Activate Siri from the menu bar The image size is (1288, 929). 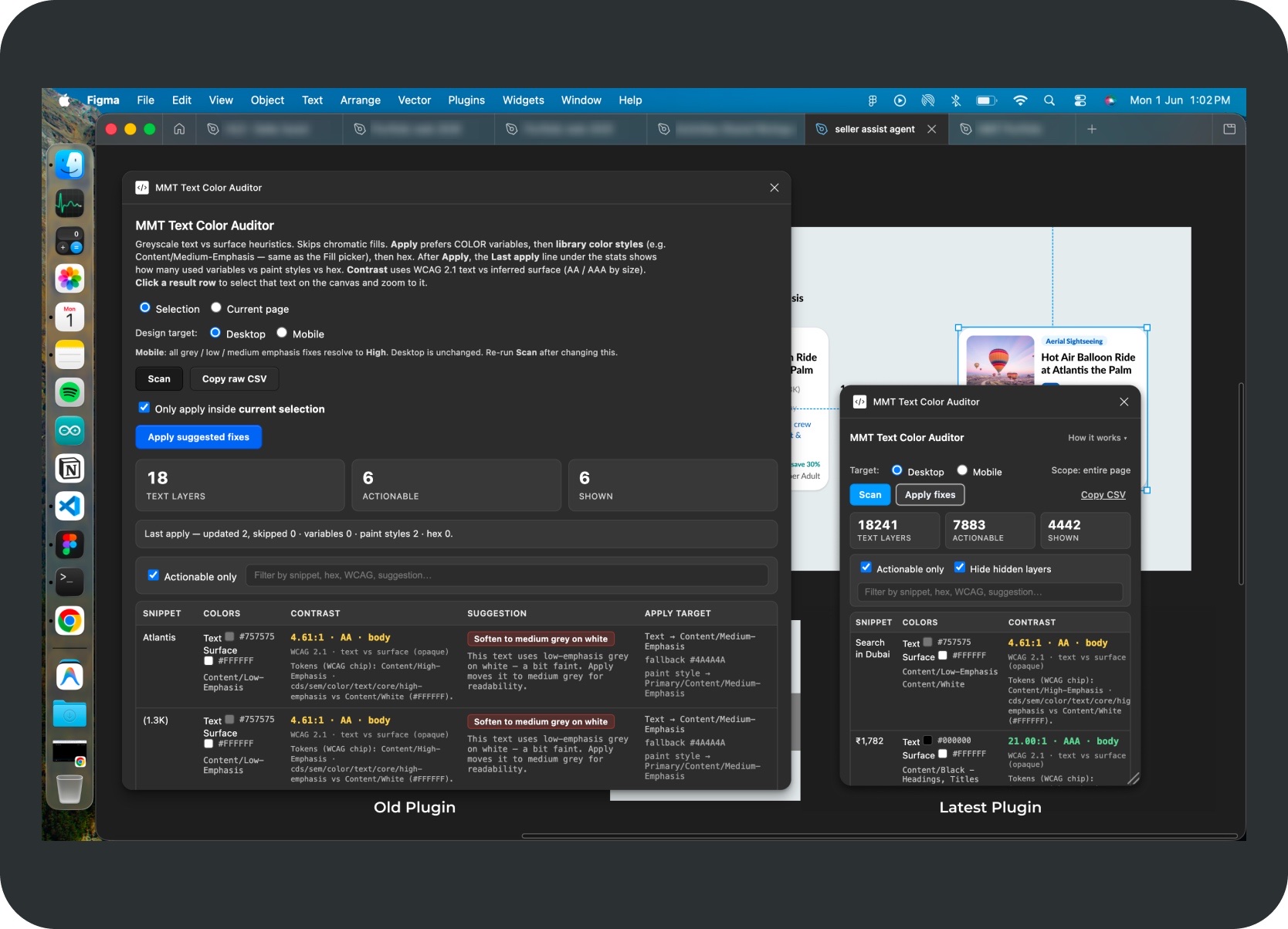tap(1110, 100)
